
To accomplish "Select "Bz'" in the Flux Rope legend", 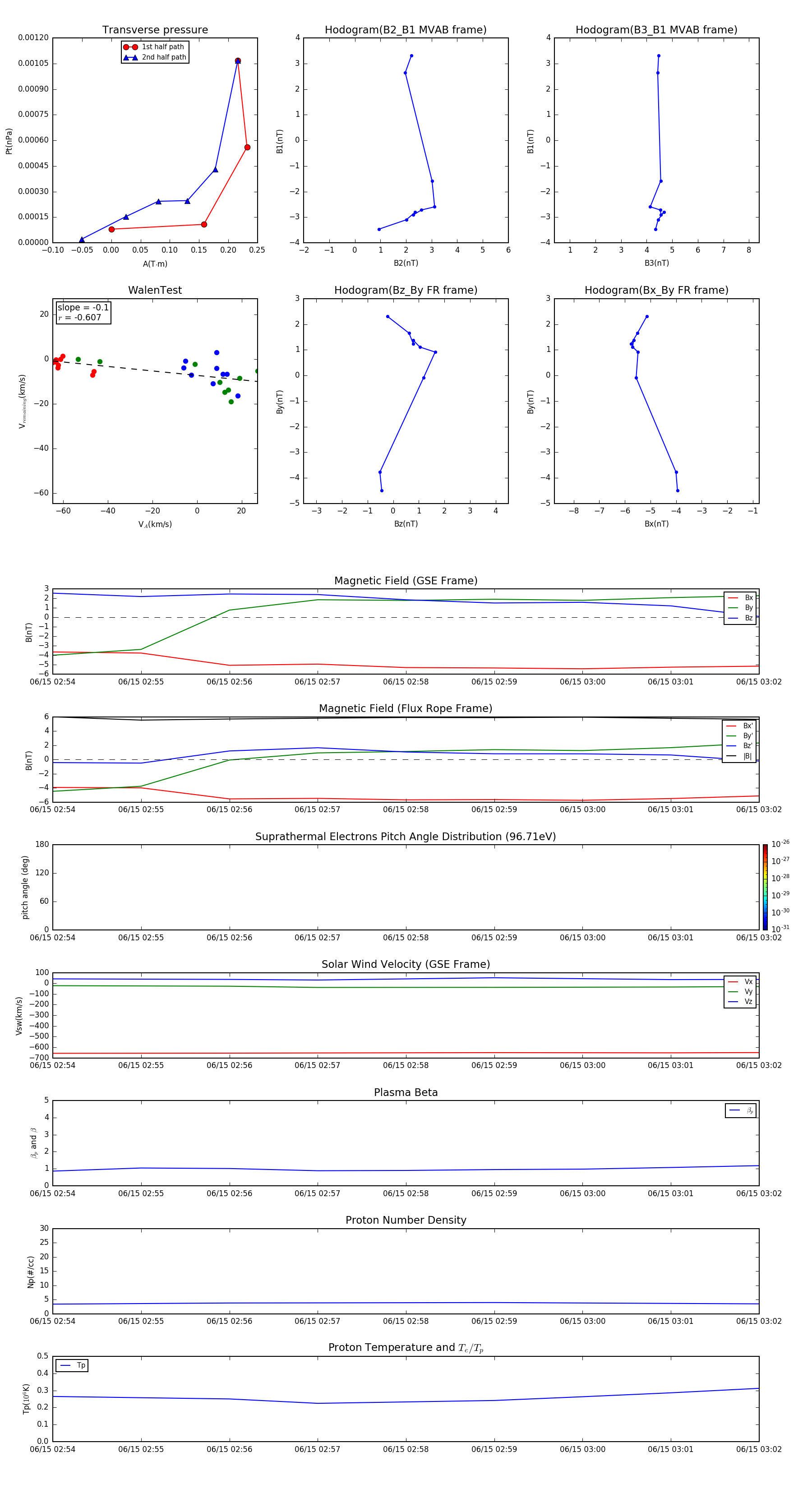I will point(739,746).
